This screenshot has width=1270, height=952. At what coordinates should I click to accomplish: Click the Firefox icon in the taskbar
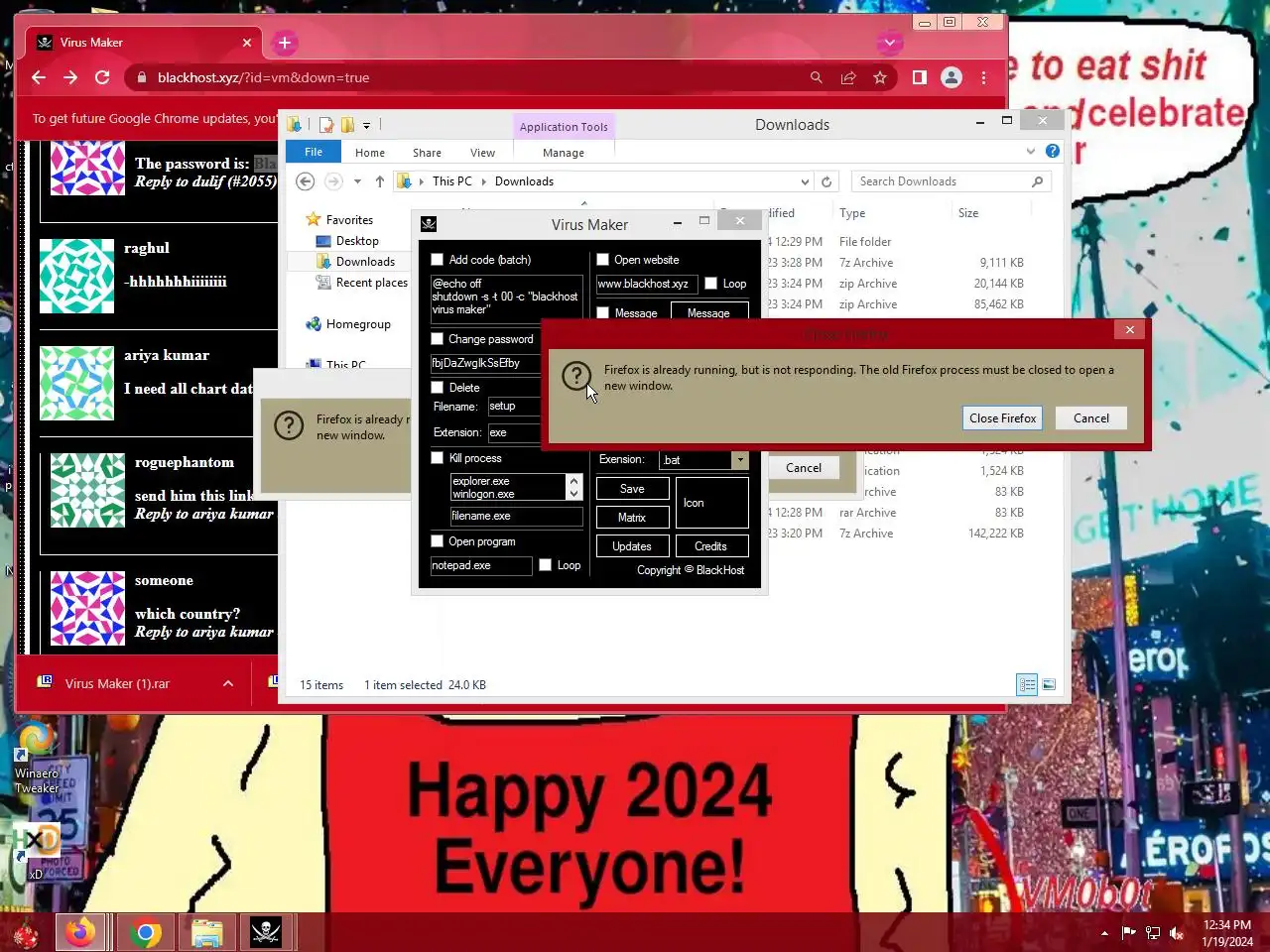pyautogui.click(x=80, y=932)
